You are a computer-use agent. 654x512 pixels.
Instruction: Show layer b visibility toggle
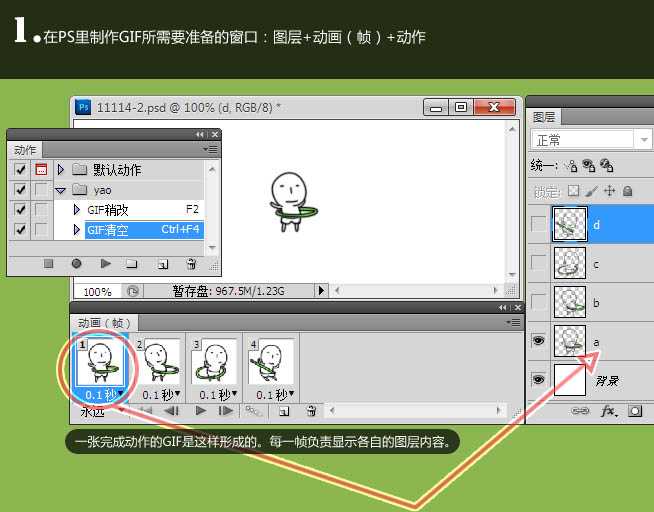pos(538,302)
